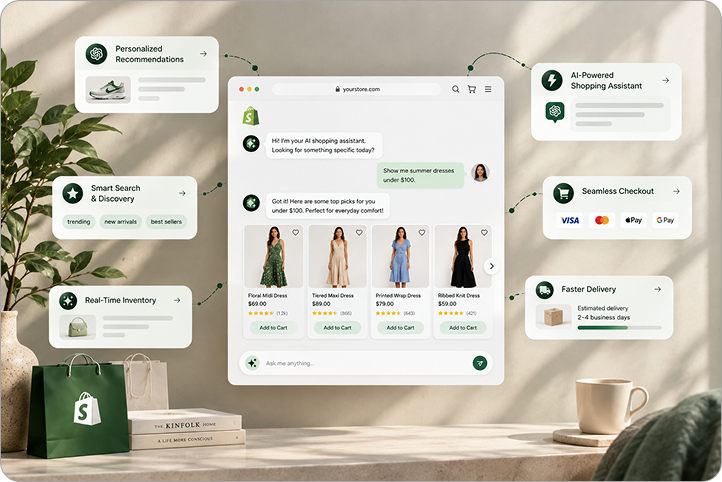Viewport: 722px width, 482px height.
Task: Click star rating of Ribbed Knit Dress
Action: 451,313
